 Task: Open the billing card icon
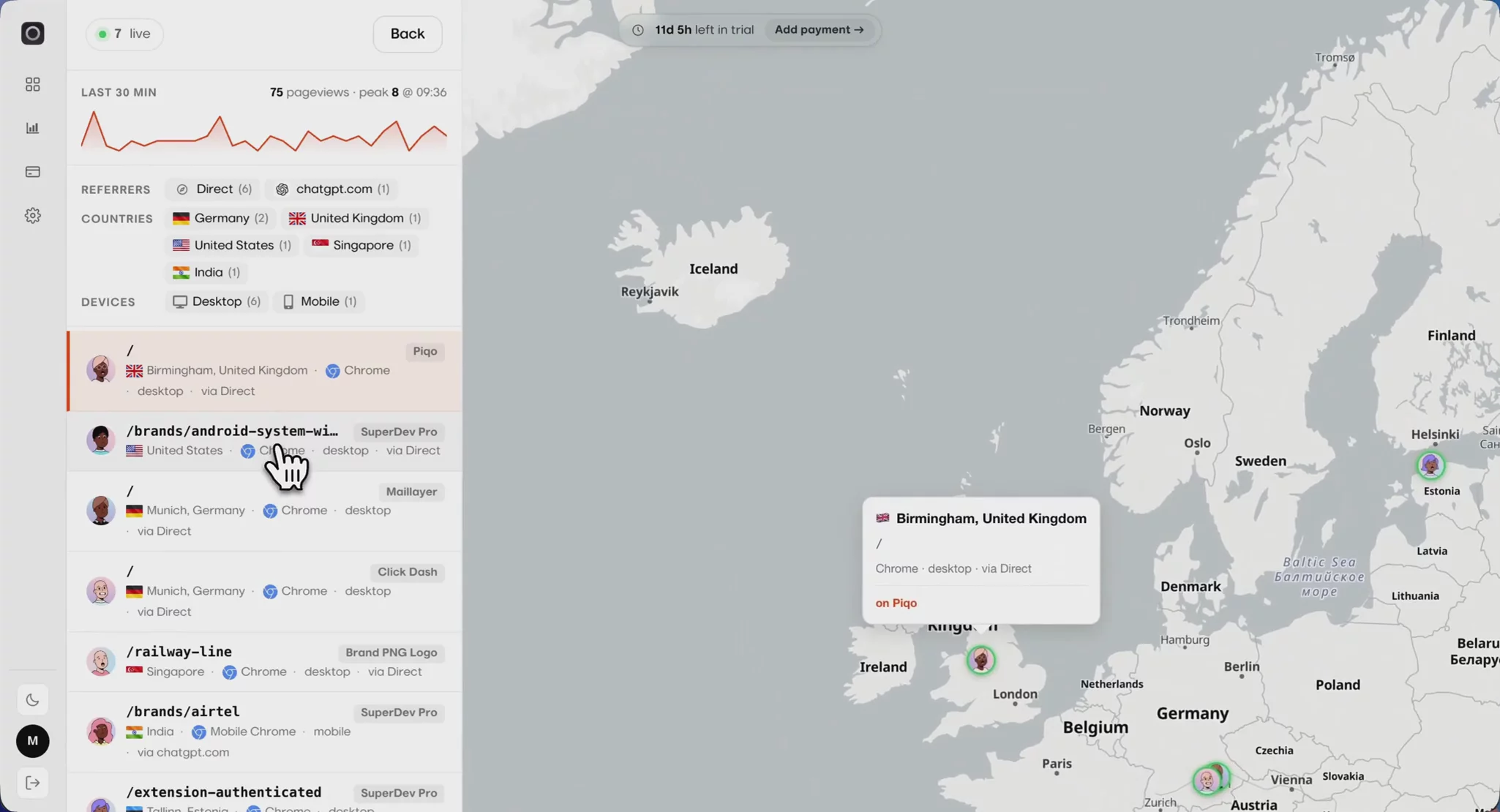click(x=32, y=172)
